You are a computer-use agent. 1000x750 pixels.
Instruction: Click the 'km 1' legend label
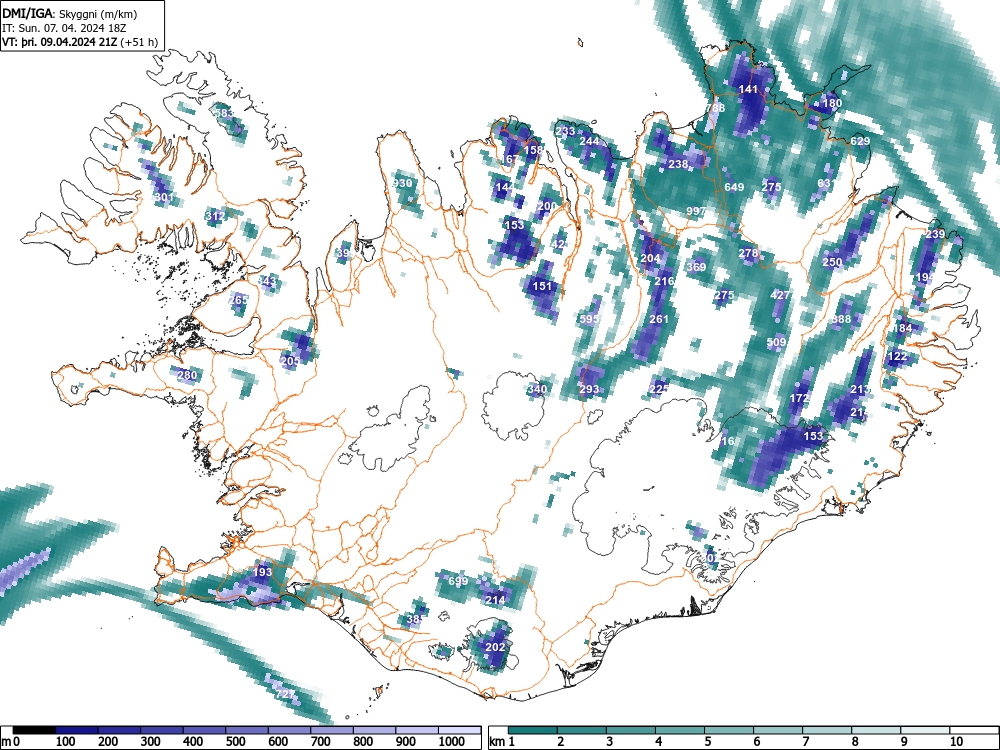point(503,742)
